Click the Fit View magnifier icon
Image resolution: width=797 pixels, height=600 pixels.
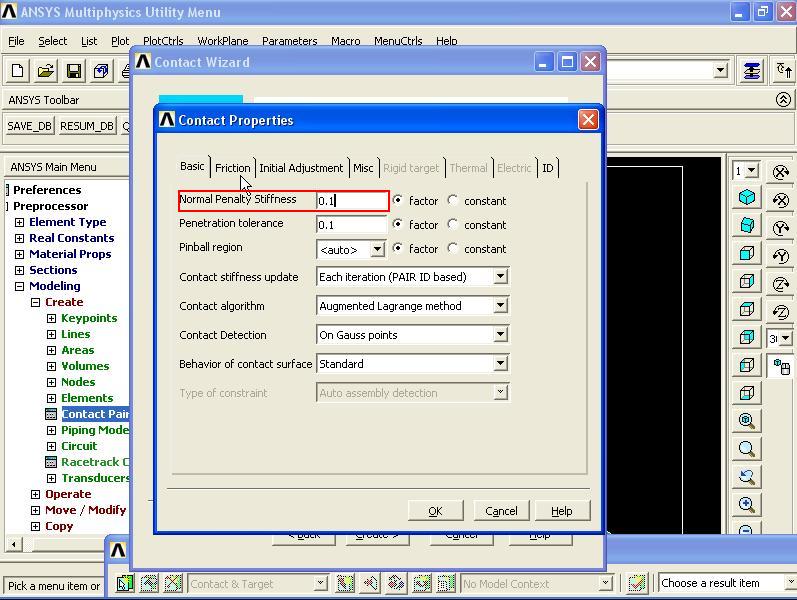point(746,421)
